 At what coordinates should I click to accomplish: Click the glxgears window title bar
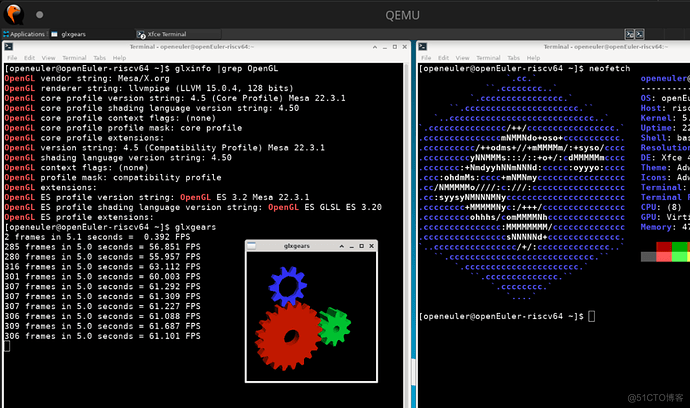(311, 244)
